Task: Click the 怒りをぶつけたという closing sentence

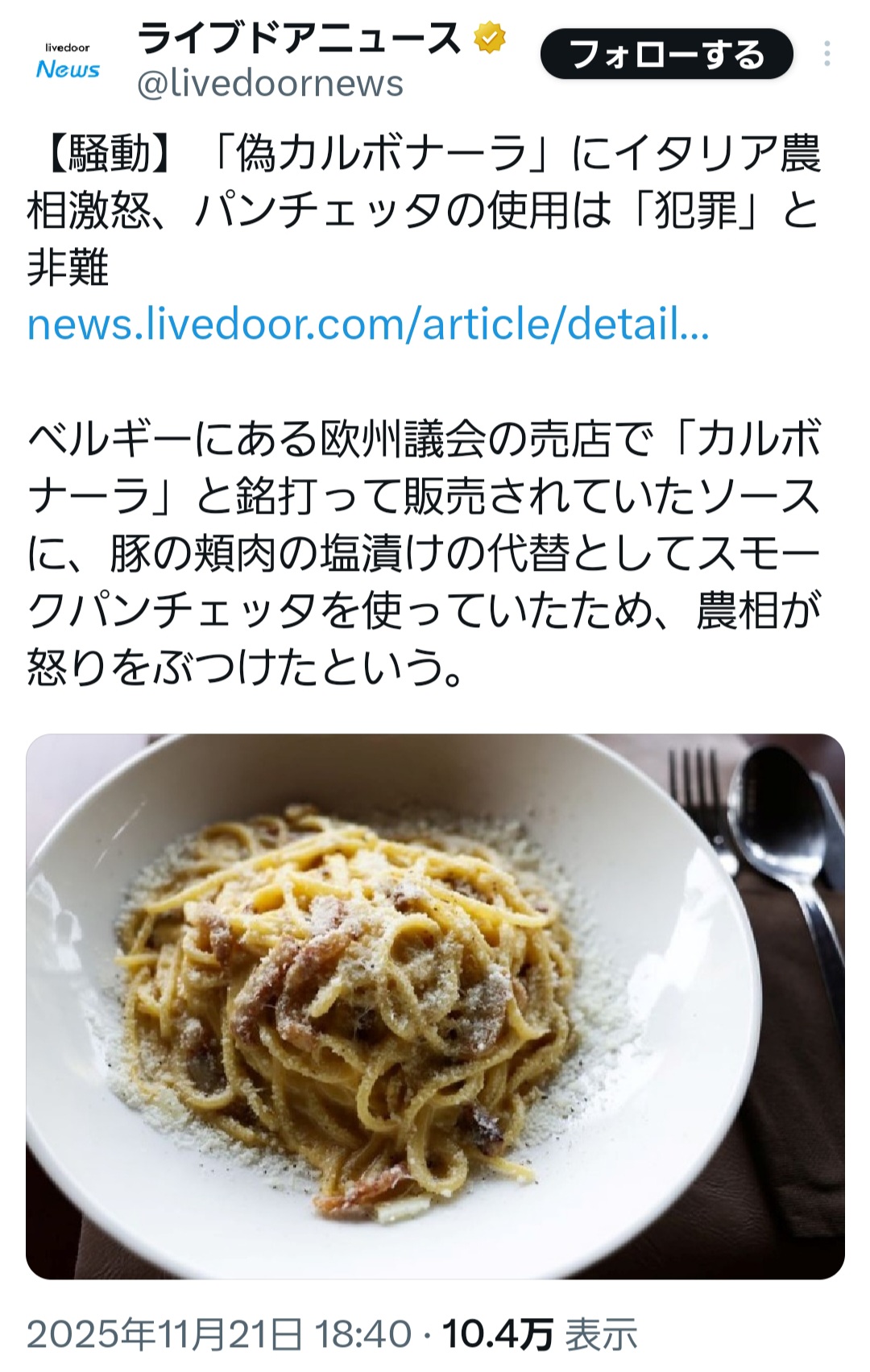Action: [246, 667]
